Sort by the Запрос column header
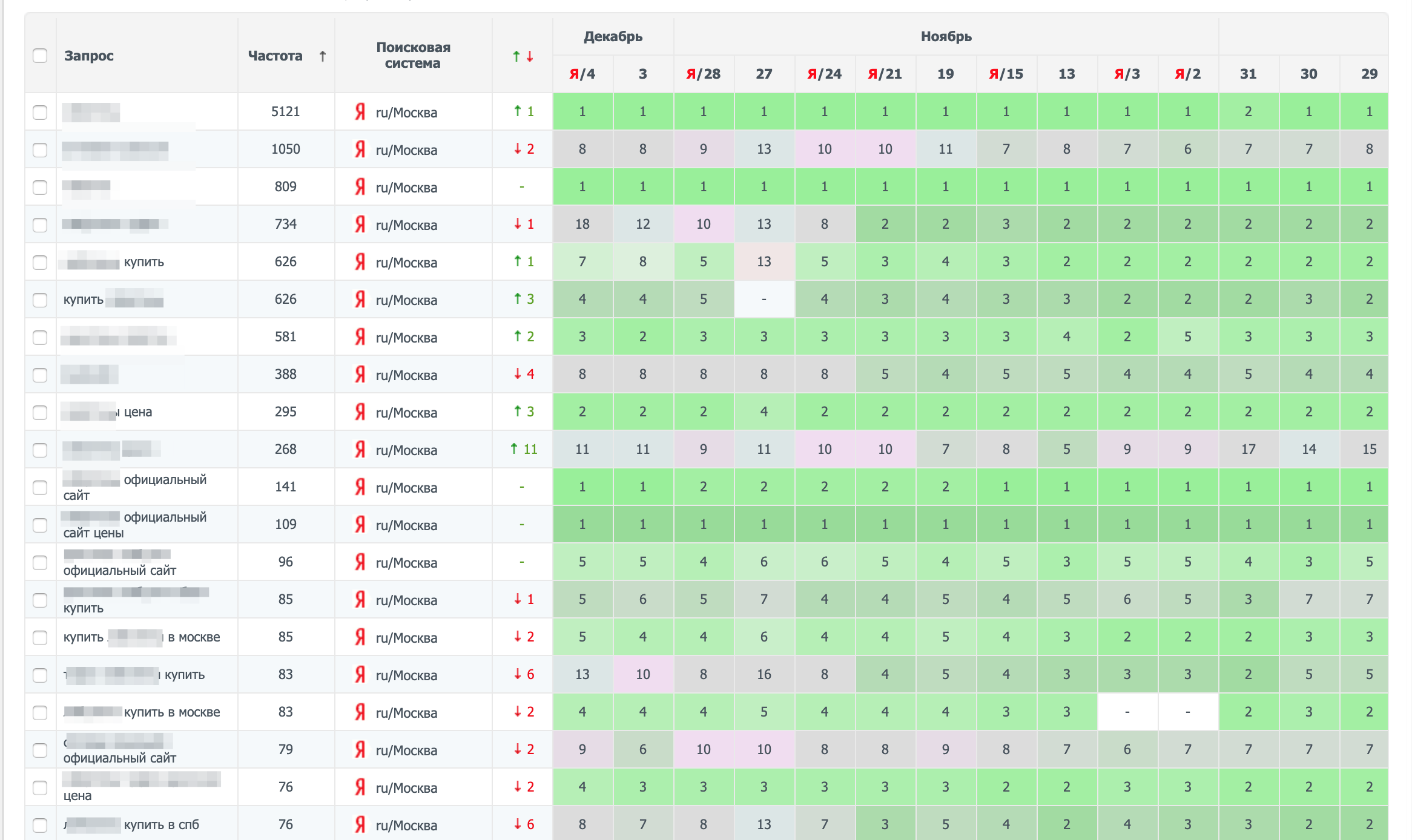 (89, 56)
